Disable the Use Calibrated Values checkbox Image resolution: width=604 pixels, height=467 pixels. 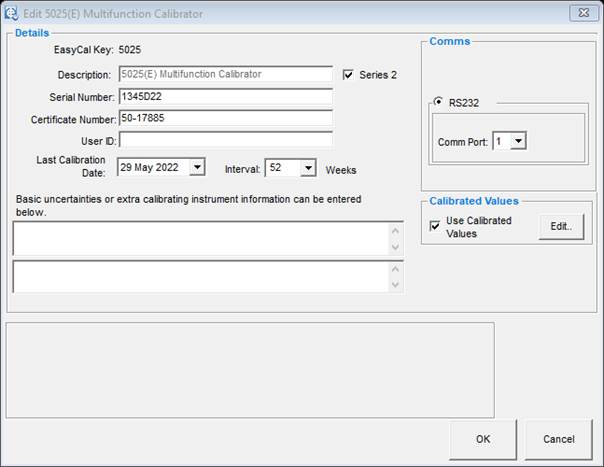434,227
